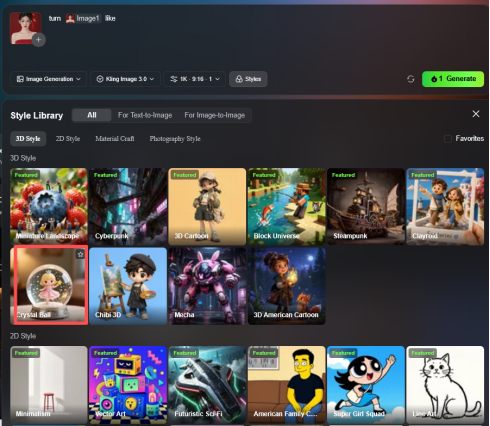The image size is (490, 426).
Task: Click the refresh icon beside Generate
Action: pos(411,79)
